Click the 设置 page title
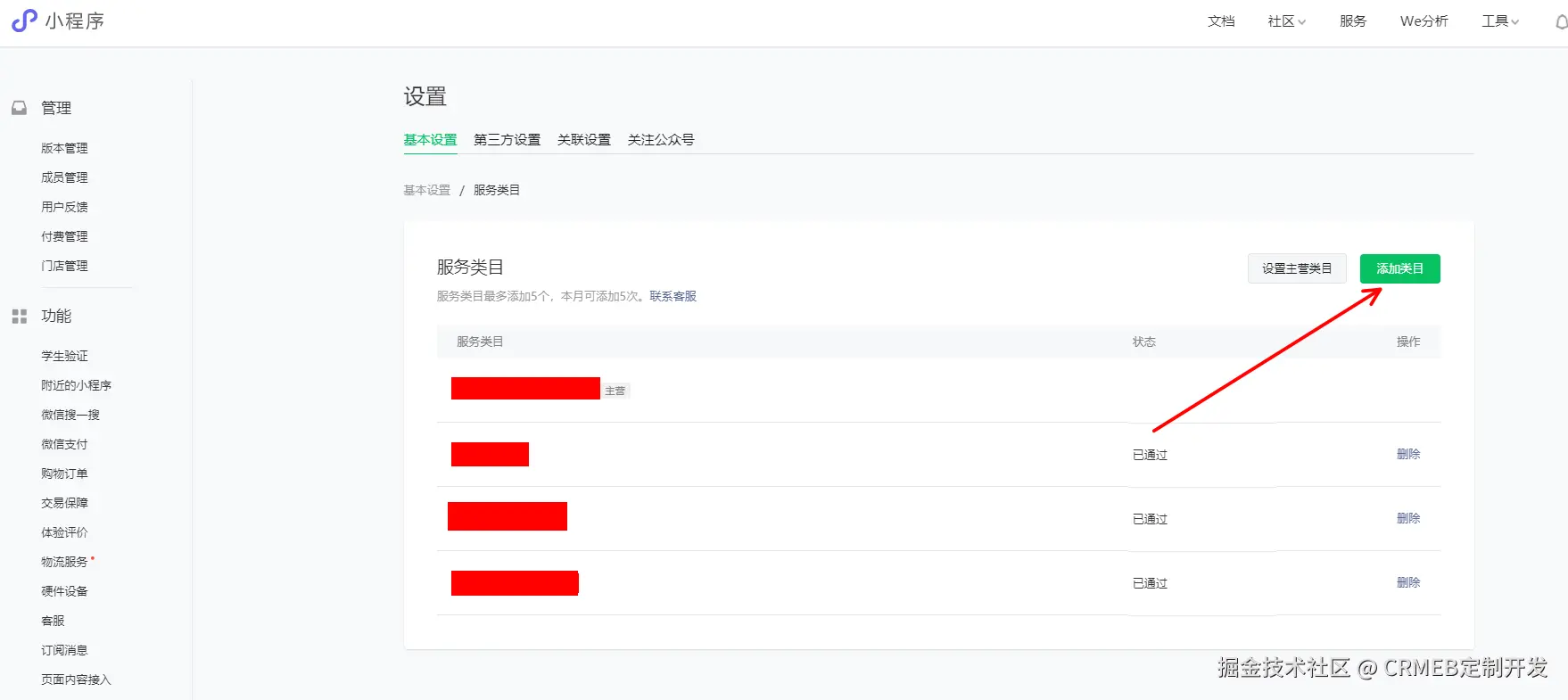 pos(425,96)
